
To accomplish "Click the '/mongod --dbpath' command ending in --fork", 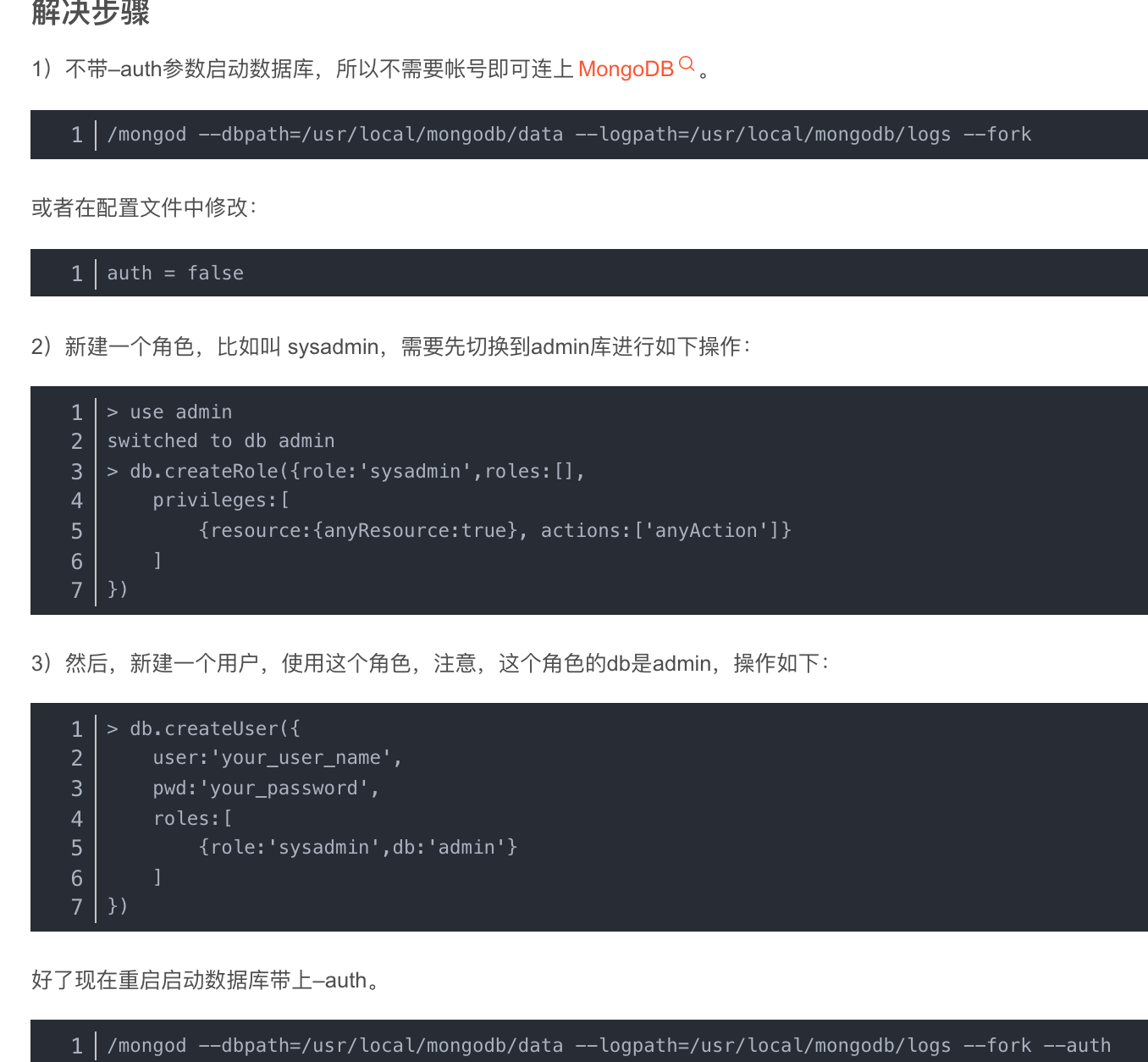I will tap(569, 135).
